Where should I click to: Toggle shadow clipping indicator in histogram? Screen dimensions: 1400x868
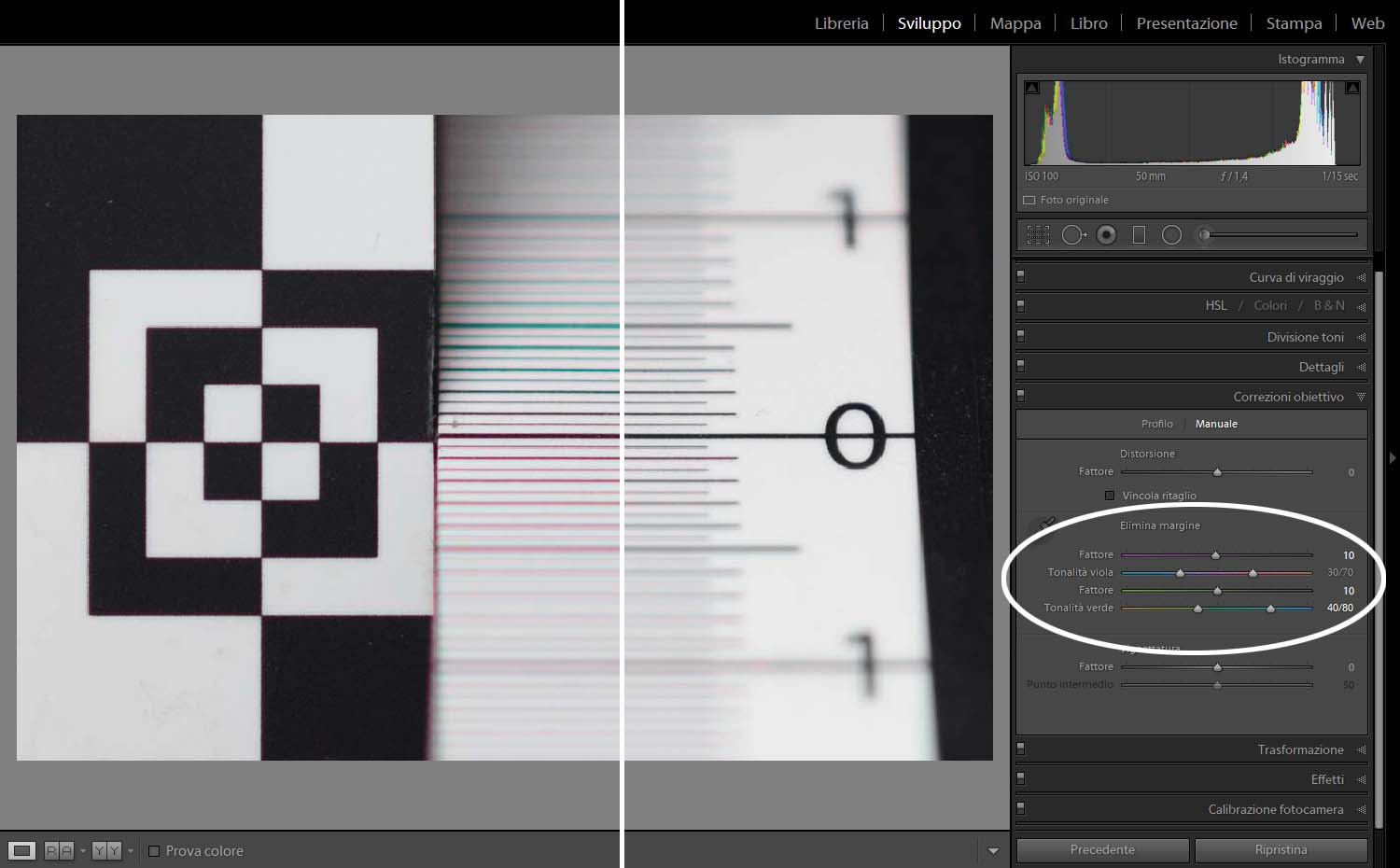[x=1032, y=88]
